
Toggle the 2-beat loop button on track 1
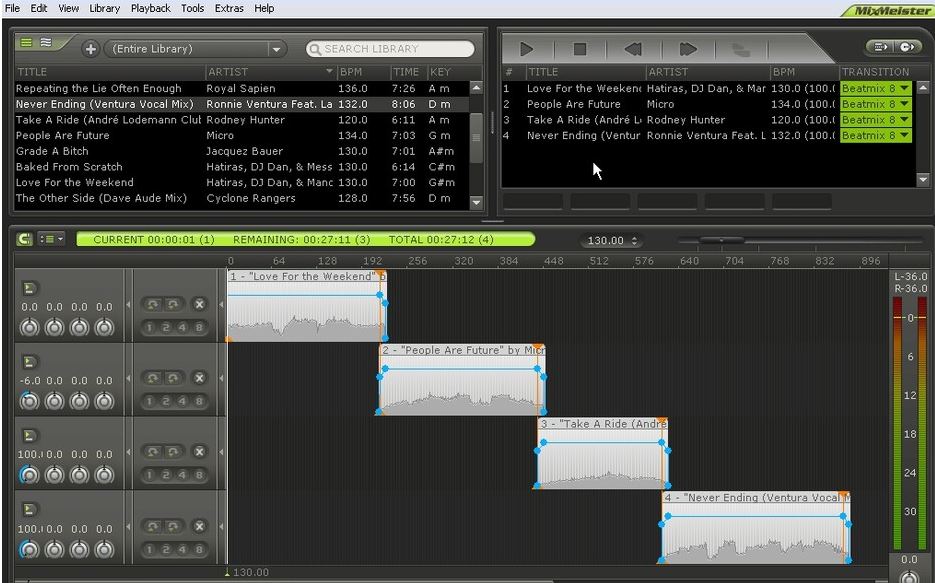pos(166,327)
